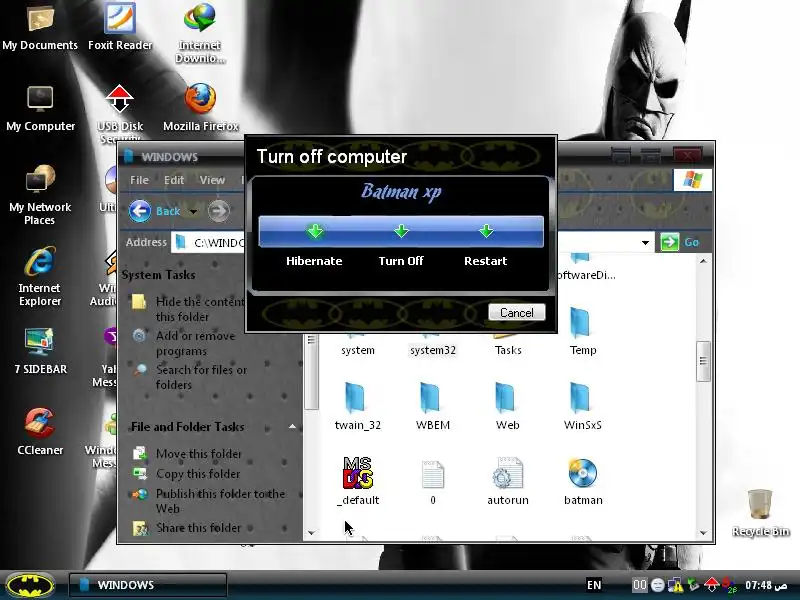Select the Web folder
Viewport: 800px width, 600px height.
click(x=508, y=406)
